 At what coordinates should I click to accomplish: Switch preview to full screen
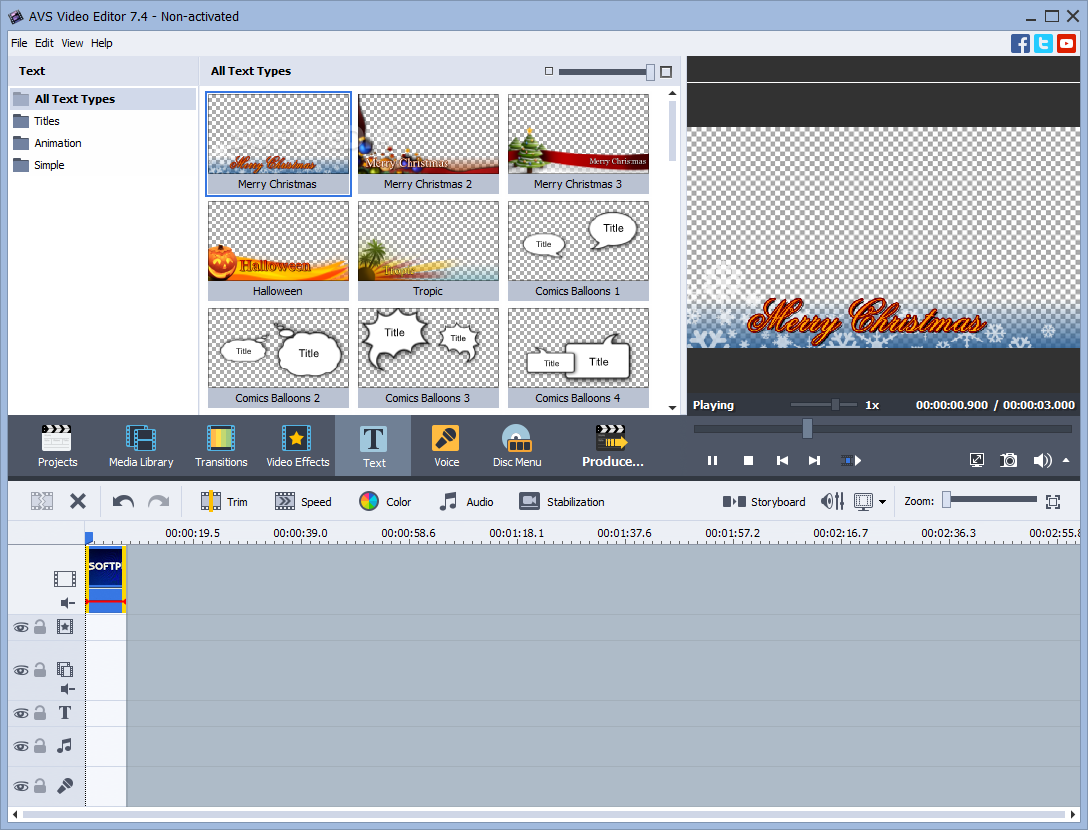click(x=976, y=460)
